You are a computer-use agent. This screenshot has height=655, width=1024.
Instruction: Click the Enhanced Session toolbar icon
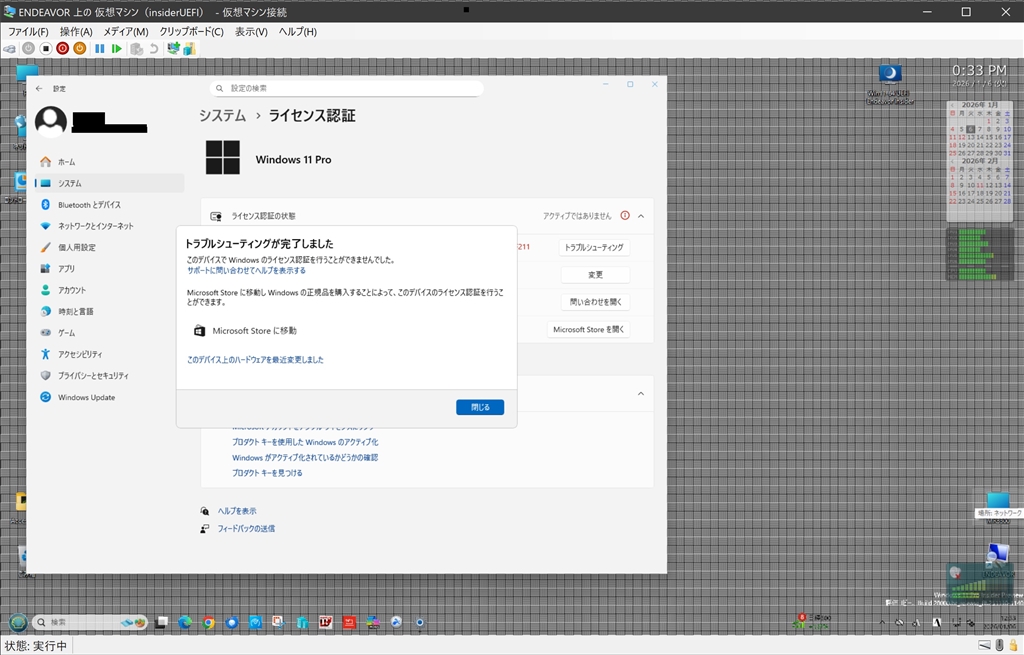point(173,48)
